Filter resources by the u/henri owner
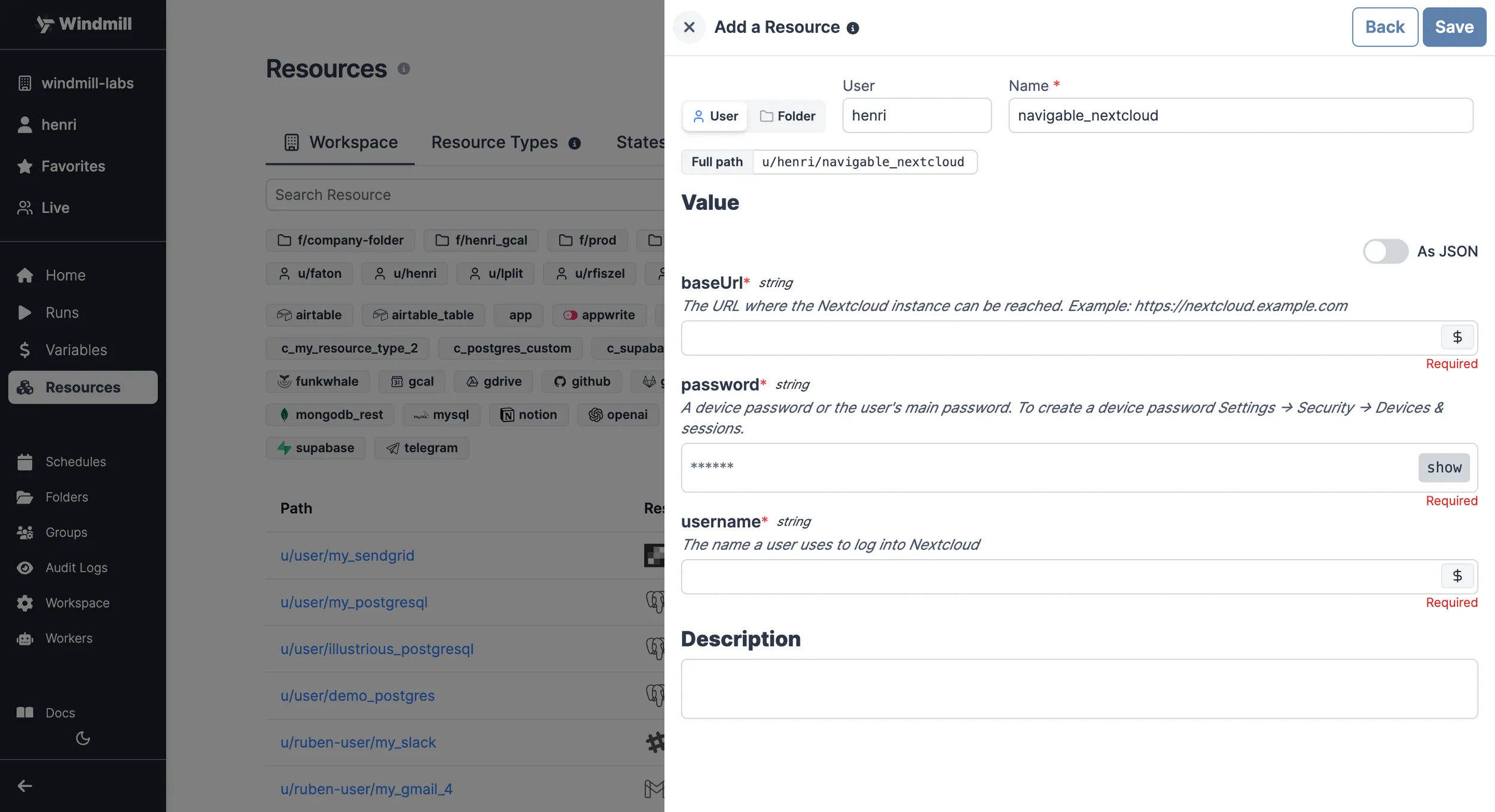1495x812 pixels. [x=404, y=273]
